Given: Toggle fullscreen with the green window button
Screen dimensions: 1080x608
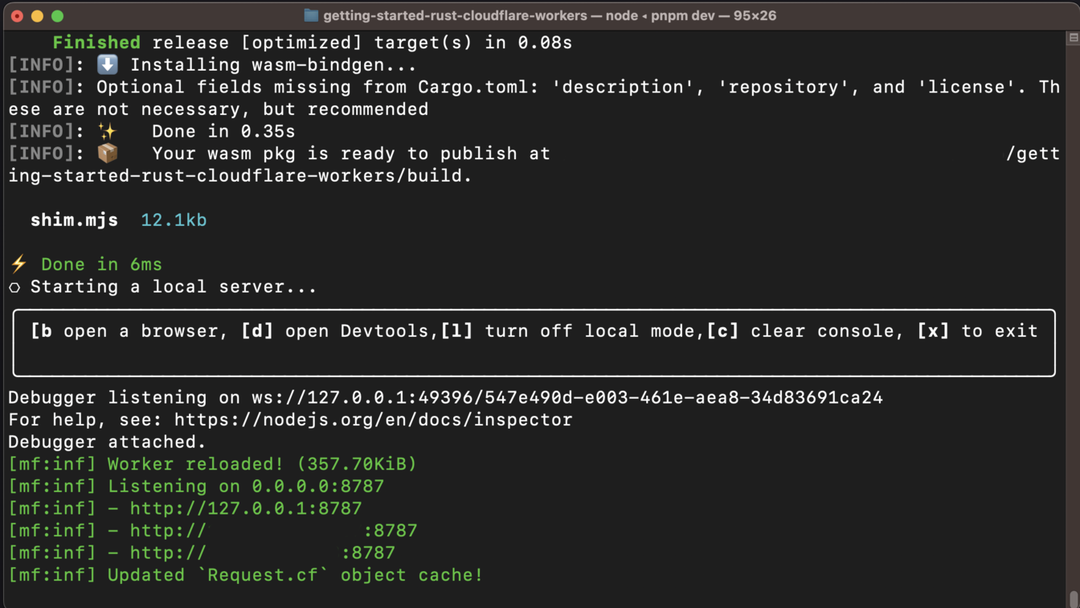Looking at the screenshot, I should tap(57, 16).
